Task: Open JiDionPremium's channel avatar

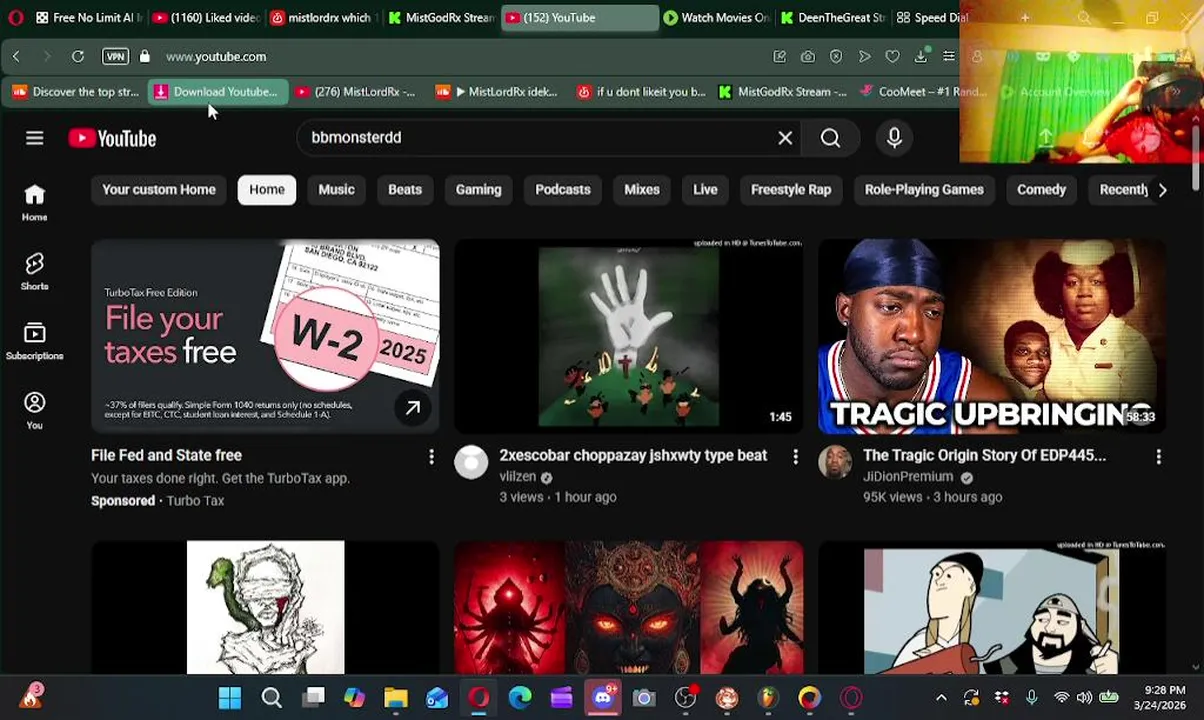Action: pyautogui.click(x=835, y=462)
